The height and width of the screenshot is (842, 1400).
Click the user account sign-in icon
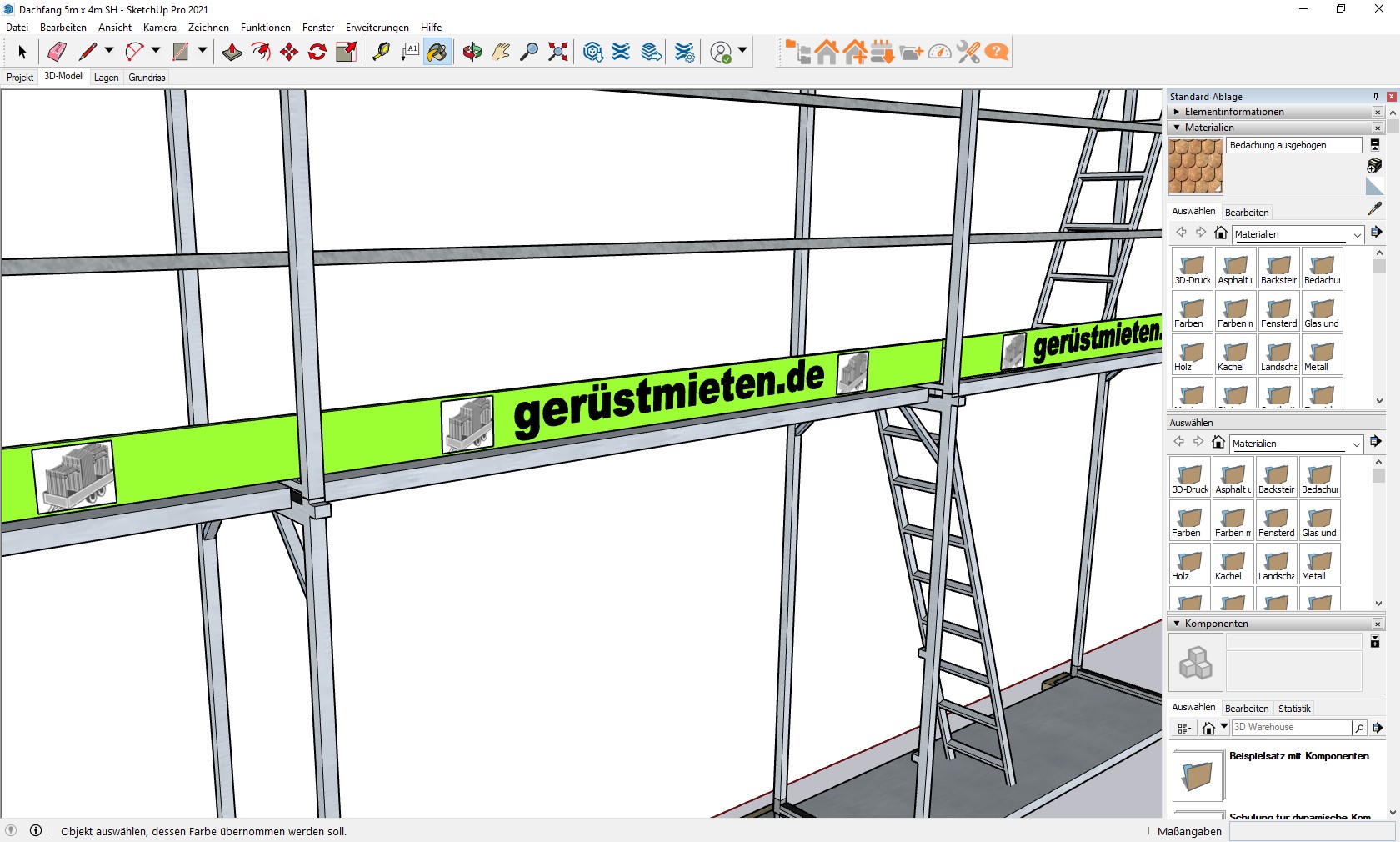721,52
